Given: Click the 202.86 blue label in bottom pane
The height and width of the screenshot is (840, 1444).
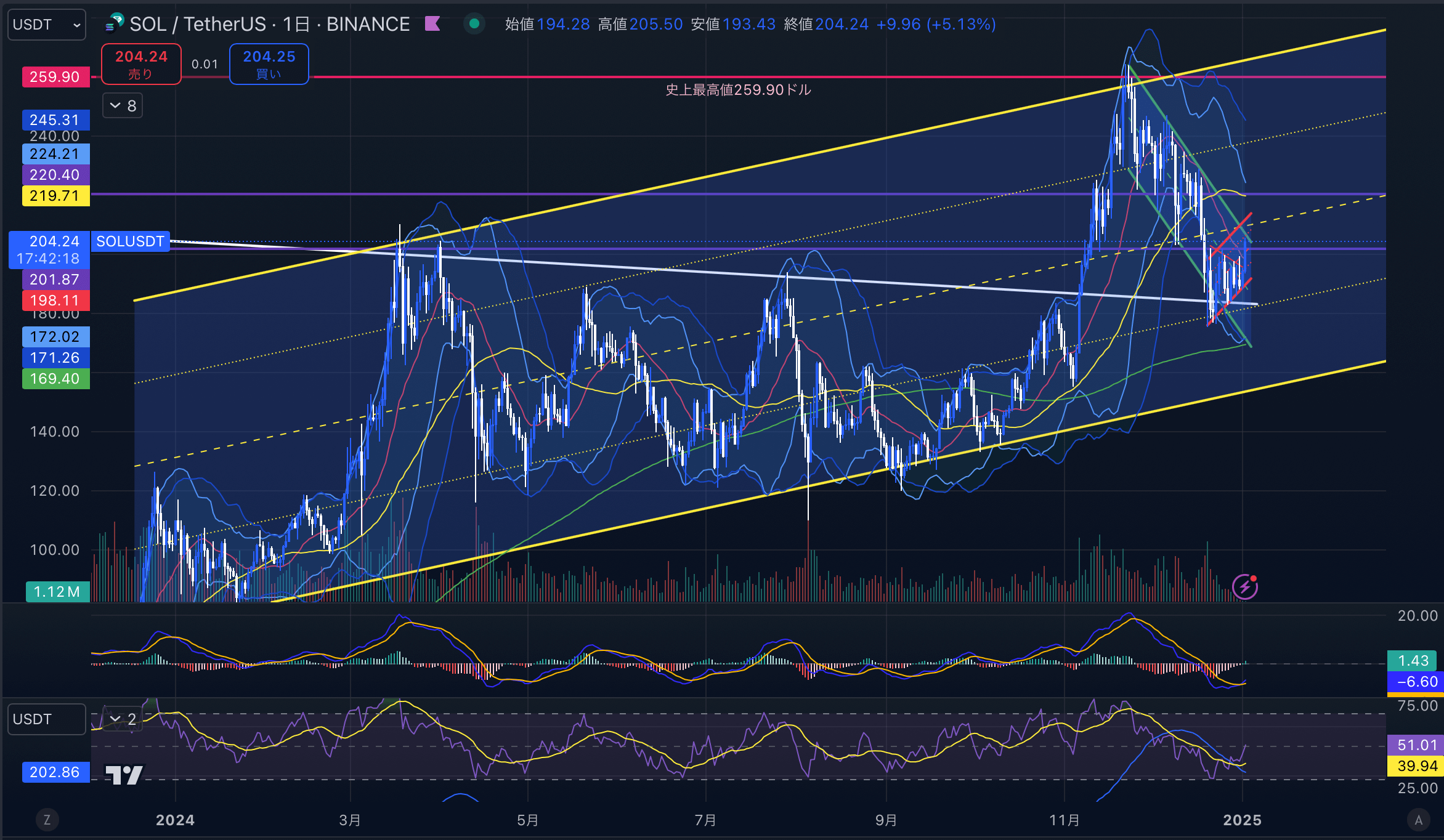Looking at the screenshot, I should pos(55,772).
